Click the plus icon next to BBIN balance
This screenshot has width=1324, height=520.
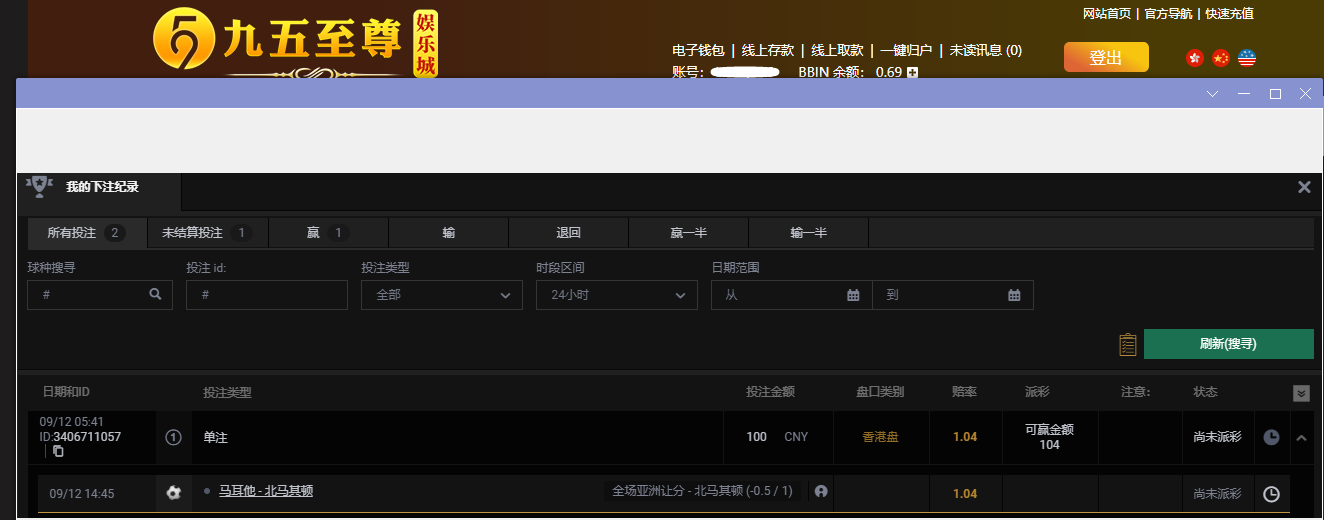[912, 72]
